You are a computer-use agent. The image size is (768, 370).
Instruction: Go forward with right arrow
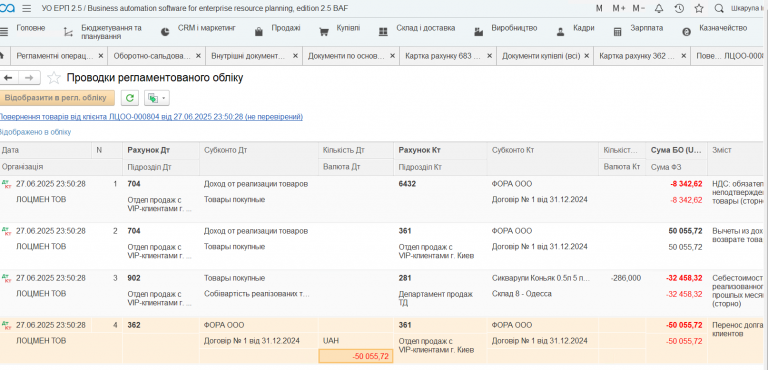pyautogui.click(x=29, y=78)
